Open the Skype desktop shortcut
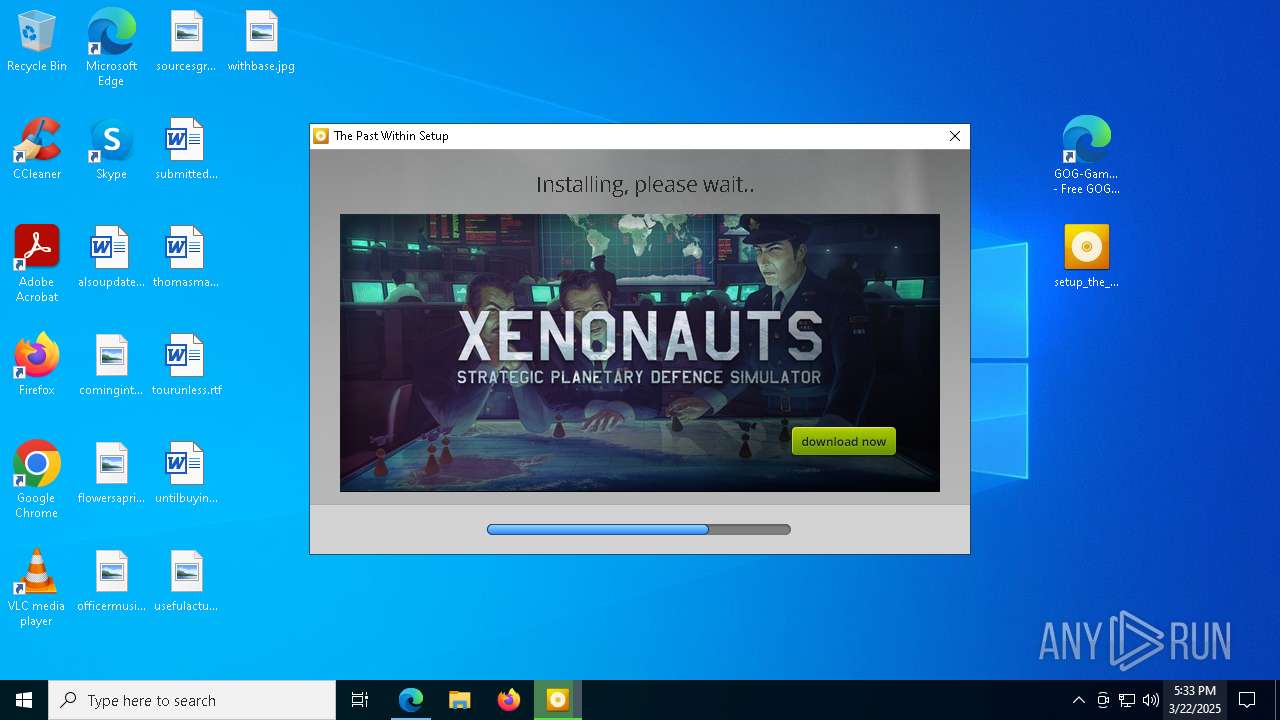This screenshot has height=720, width=1280. [111, 150]
